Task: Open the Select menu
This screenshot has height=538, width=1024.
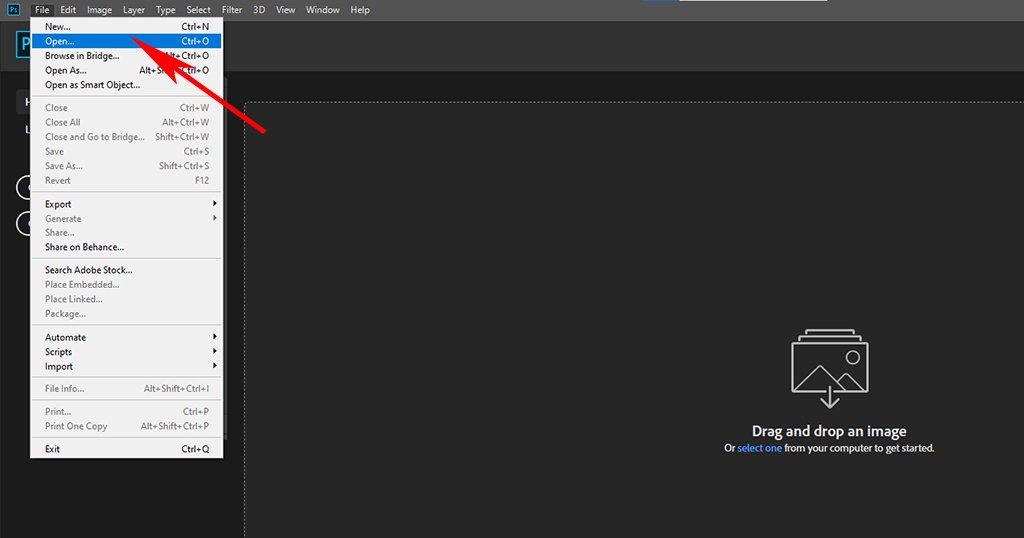Action: tap(198, 10)
